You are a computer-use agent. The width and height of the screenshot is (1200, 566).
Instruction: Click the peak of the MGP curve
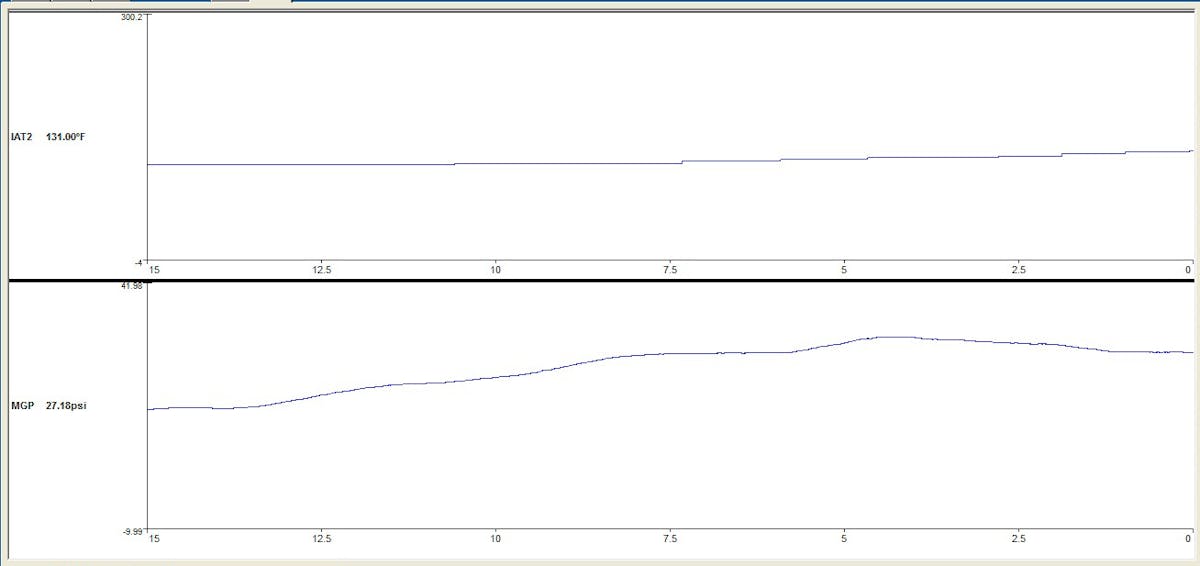[885, 337]
